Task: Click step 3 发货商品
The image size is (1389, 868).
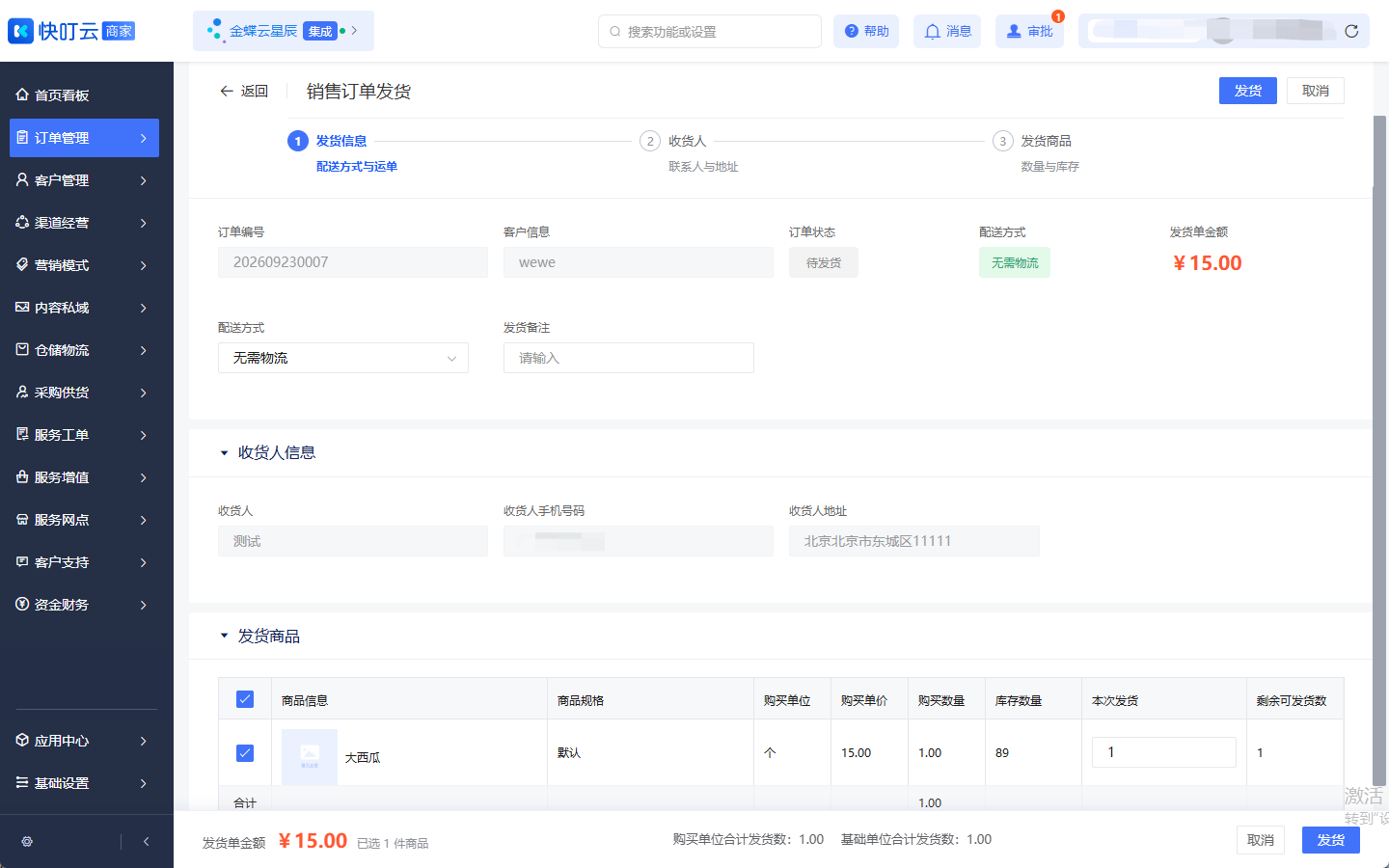Action: [x=1047, y=141]
